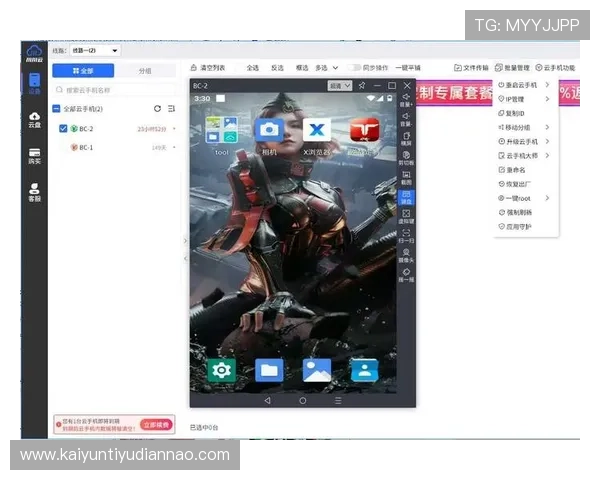Switch to the 分组 groups tab
Screen dimensions: 600x480
[x=145, y=71]
